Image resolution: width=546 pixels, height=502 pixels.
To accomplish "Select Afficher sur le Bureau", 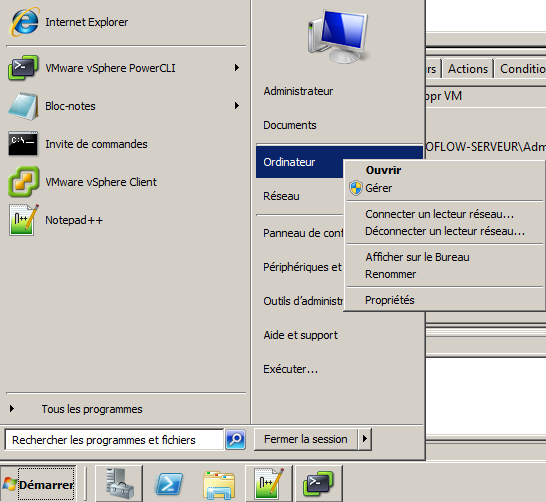I will [x=444, y=257].
